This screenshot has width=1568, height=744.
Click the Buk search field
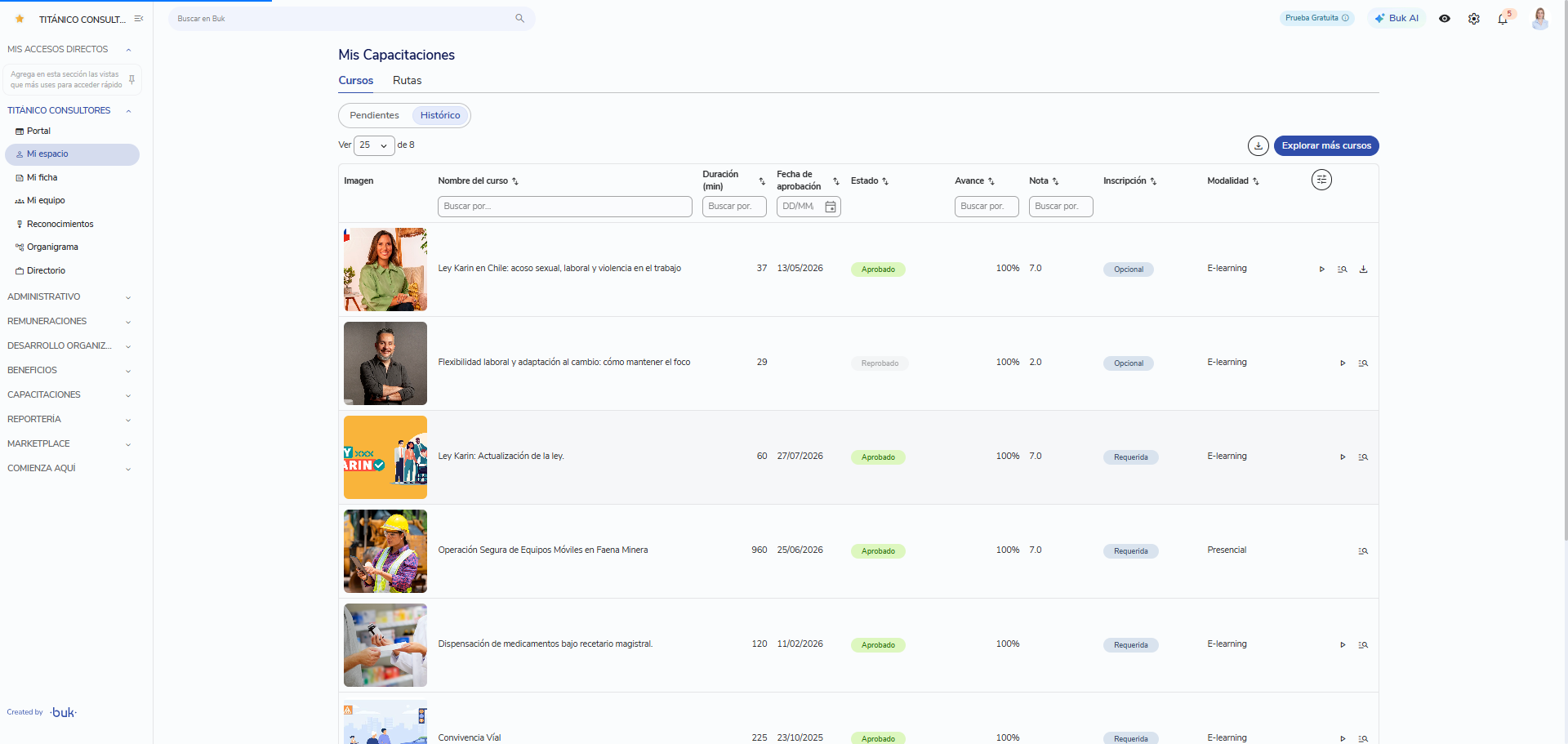(351, 19)
